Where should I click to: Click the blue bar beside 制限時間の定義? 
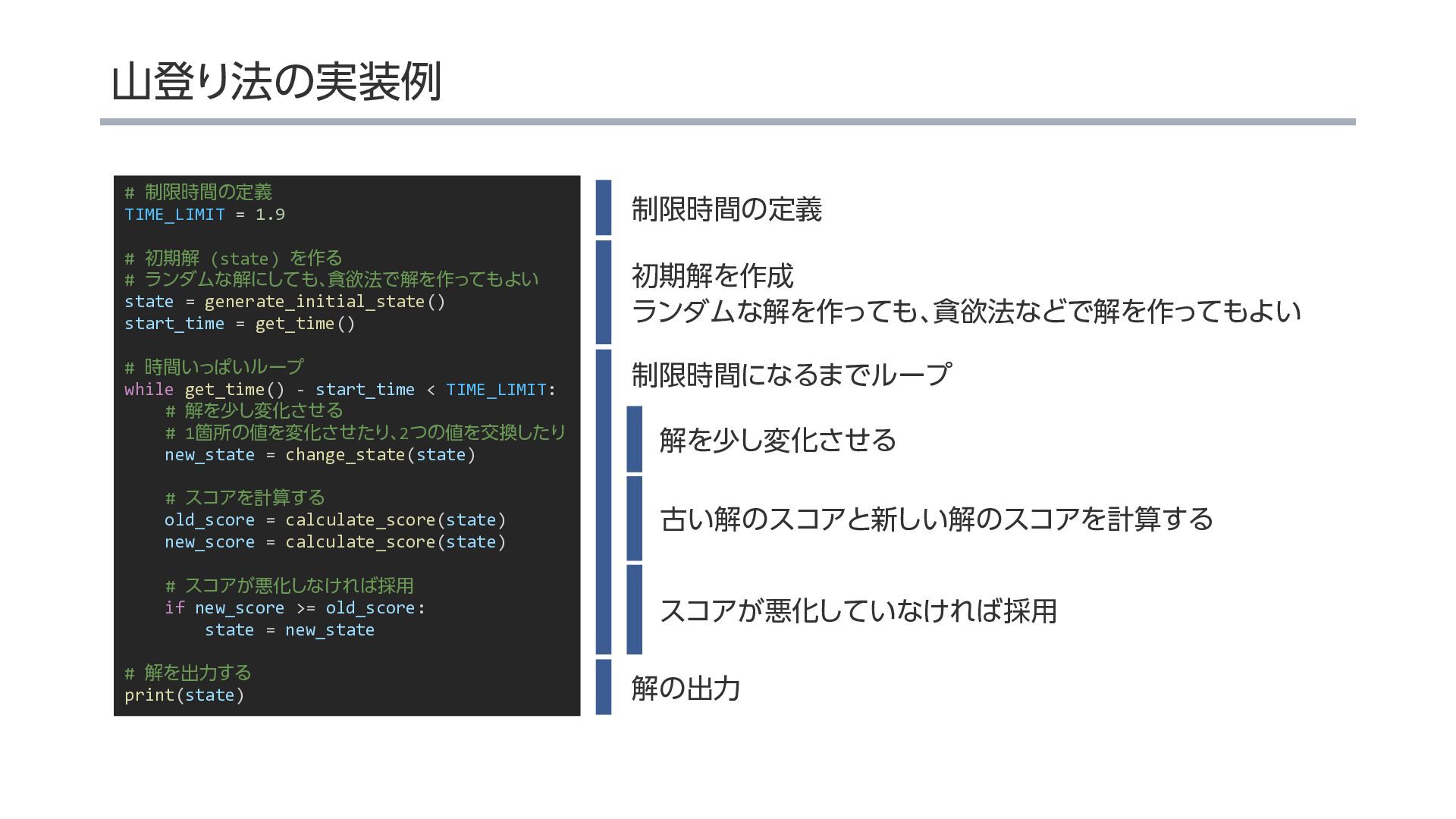pyautogui.click(x=603, y=207)
